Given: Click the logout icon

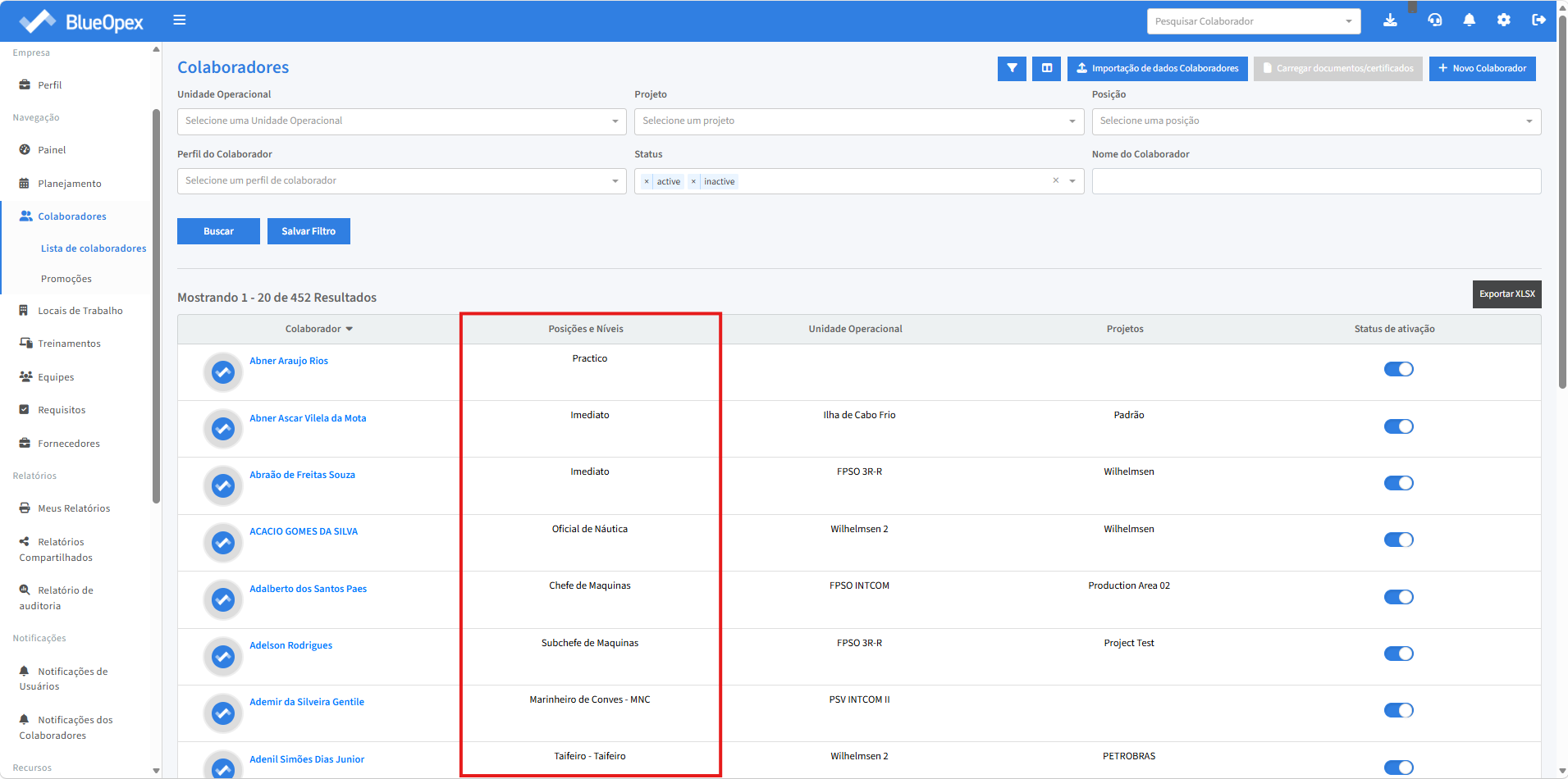Looking at the screenshot, I should [1538, 20].
